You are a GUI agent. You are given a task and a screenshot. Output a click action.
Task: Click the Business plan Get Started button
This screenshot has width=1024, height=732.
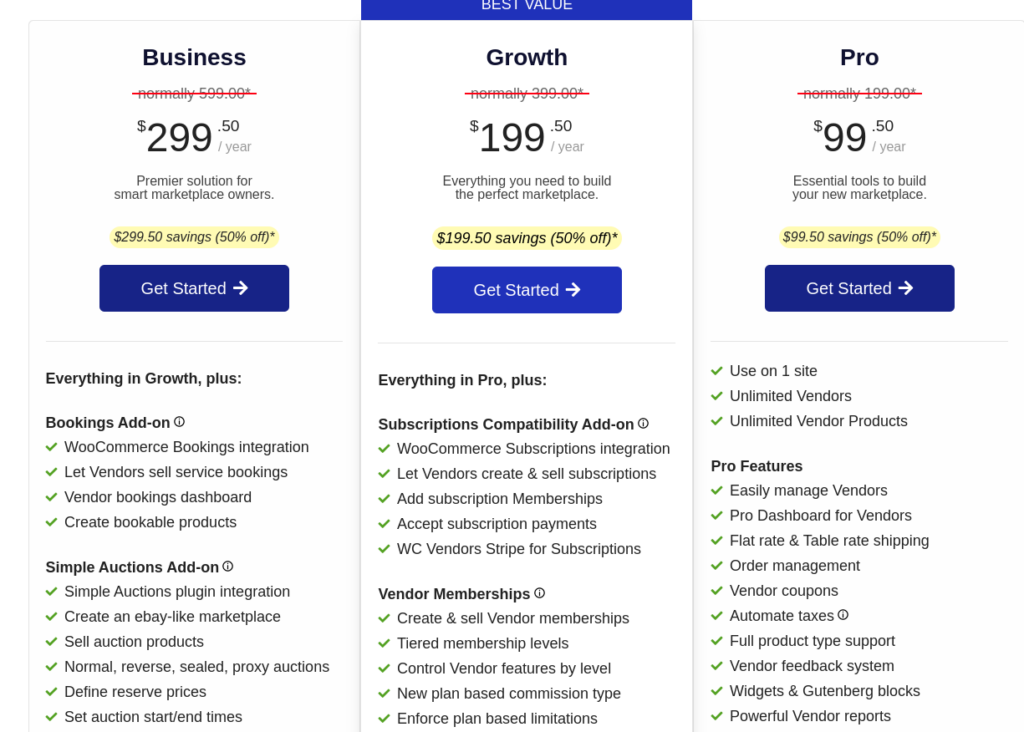[x=194, y=288]
